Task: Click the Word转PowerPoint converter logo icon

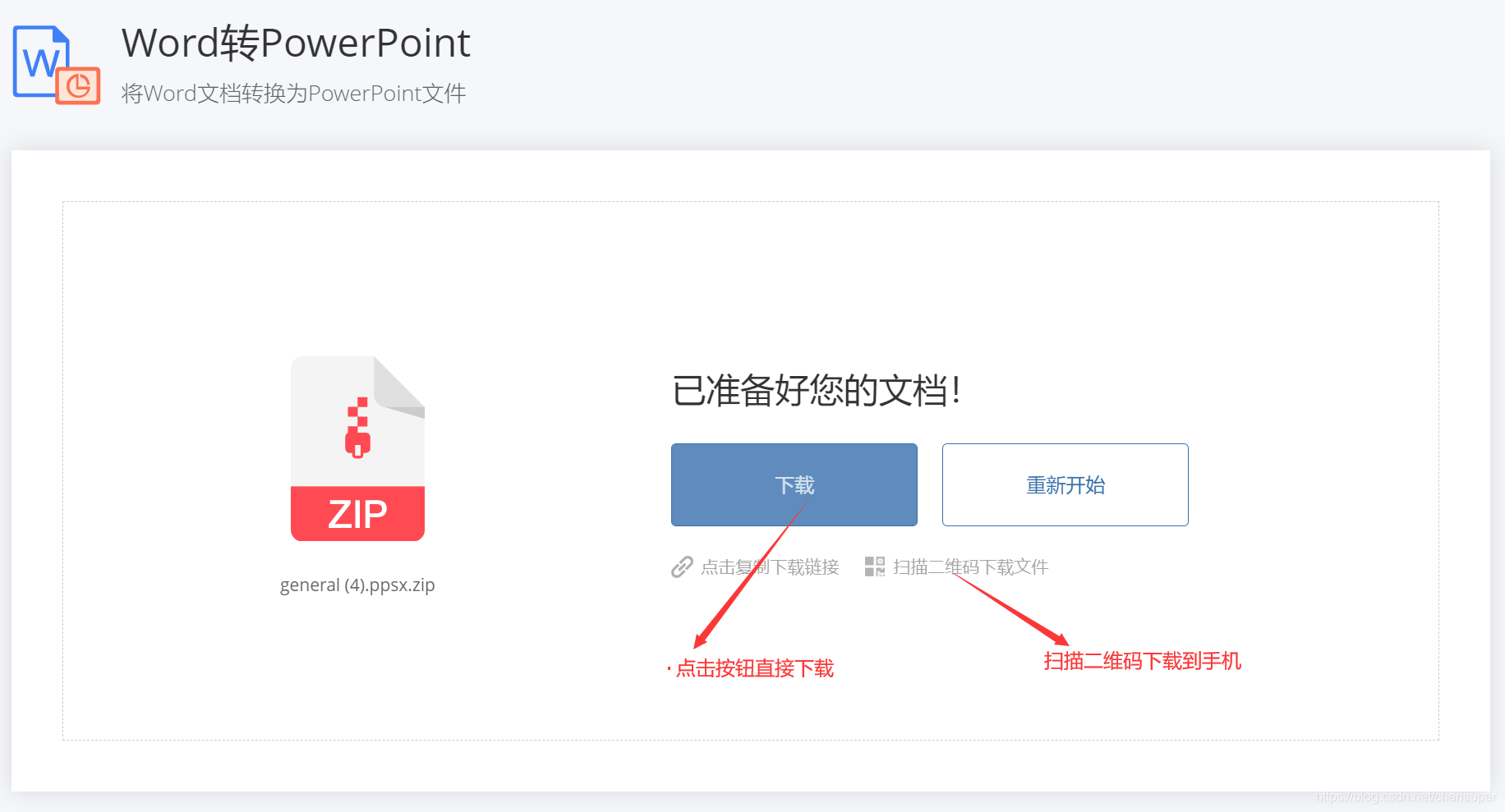Action: point(57,65)
